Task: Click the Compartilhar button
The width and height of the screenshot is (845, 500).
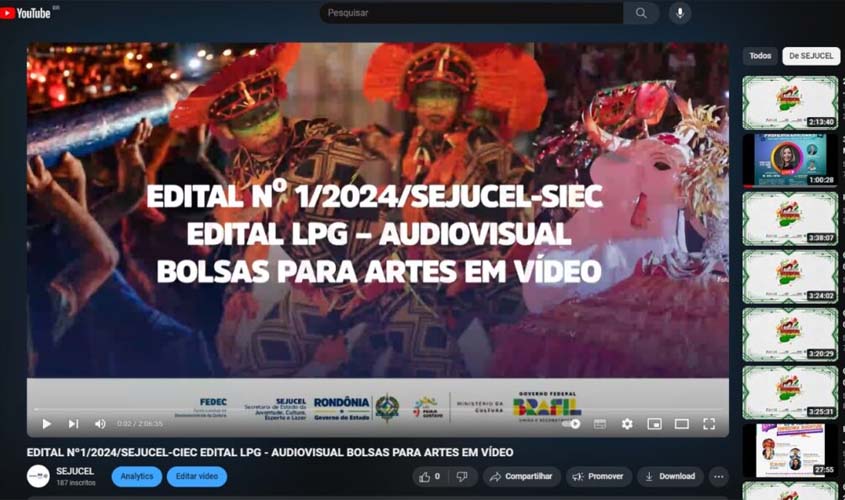Action: 521,477
